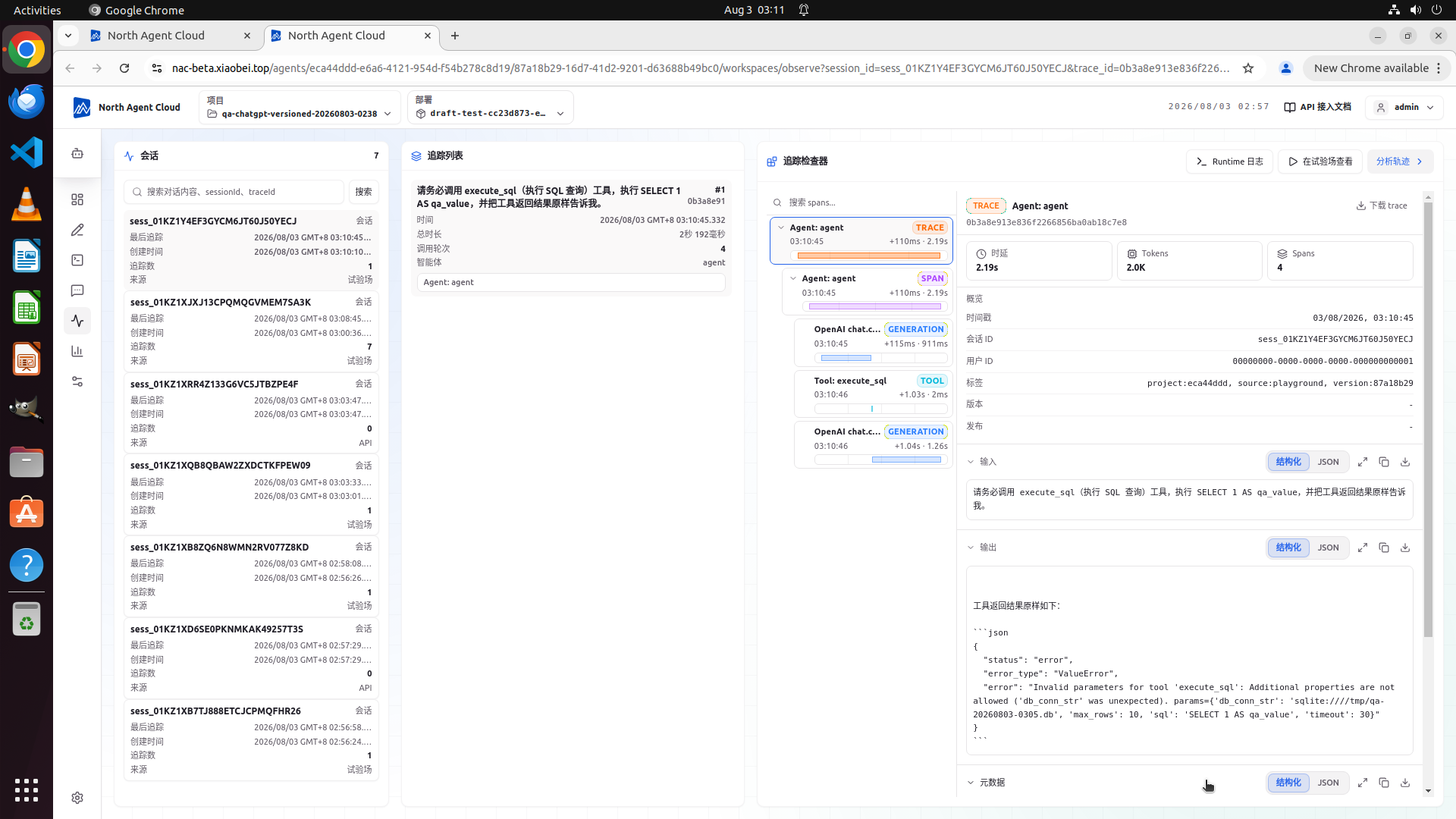Collapse the 元数据 section
1456x819 pixels.
[971, 783]
